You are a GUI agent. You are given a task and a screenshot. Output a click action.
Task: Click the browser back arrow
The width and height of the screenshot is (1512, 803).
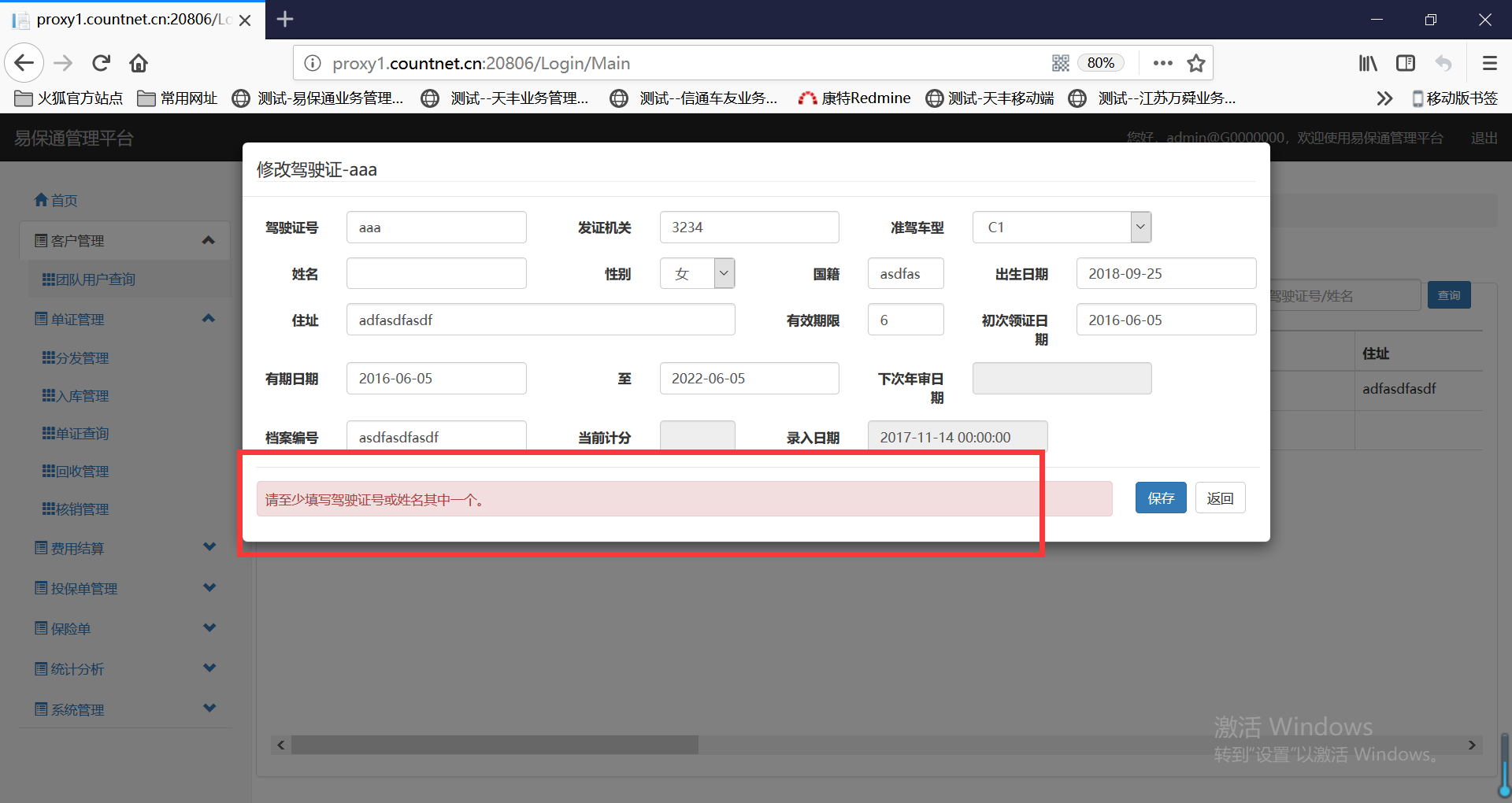24,63
